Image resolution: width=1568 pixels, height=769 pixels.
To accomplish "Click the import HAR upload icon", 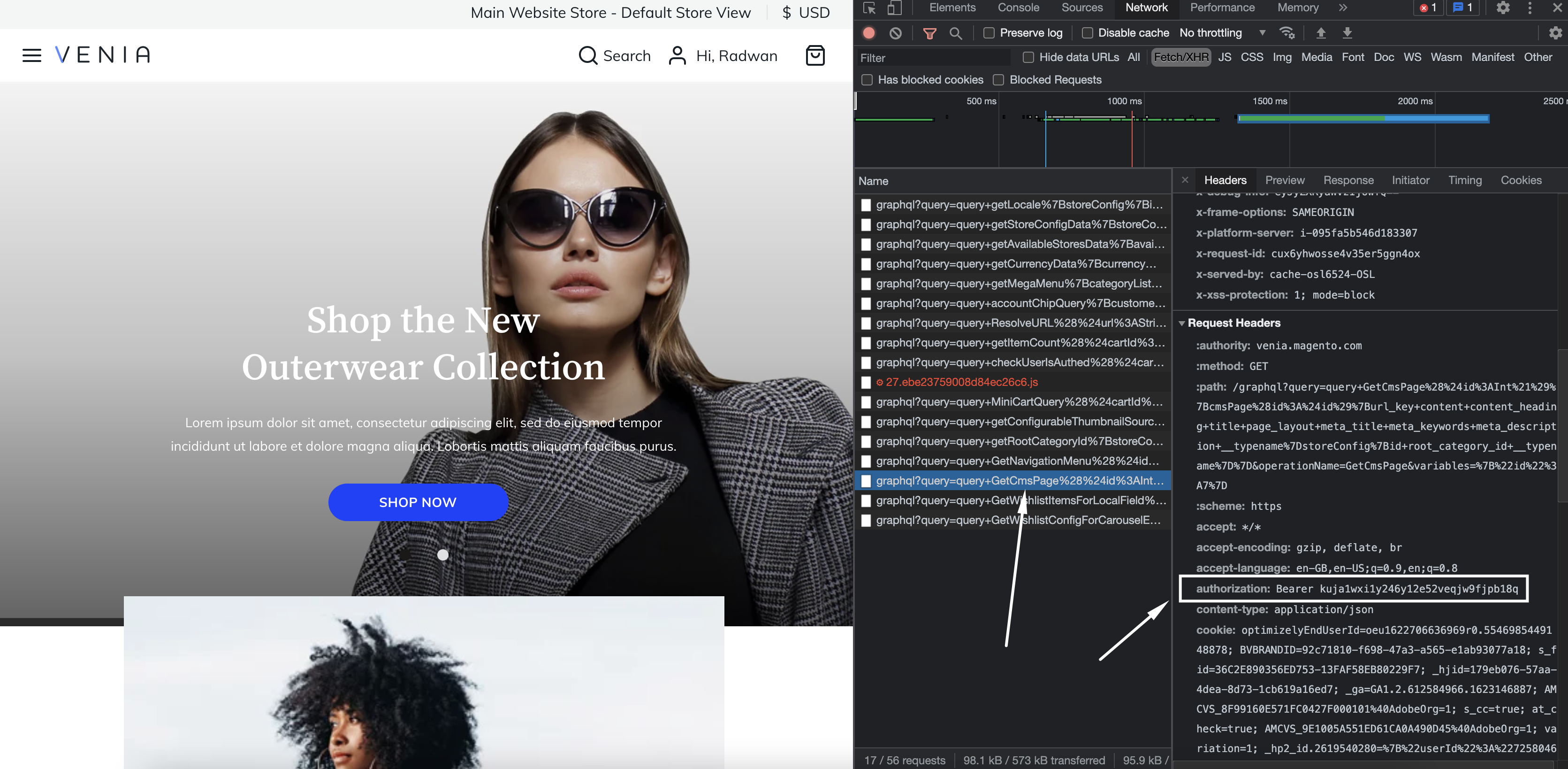I will 1320,33.
